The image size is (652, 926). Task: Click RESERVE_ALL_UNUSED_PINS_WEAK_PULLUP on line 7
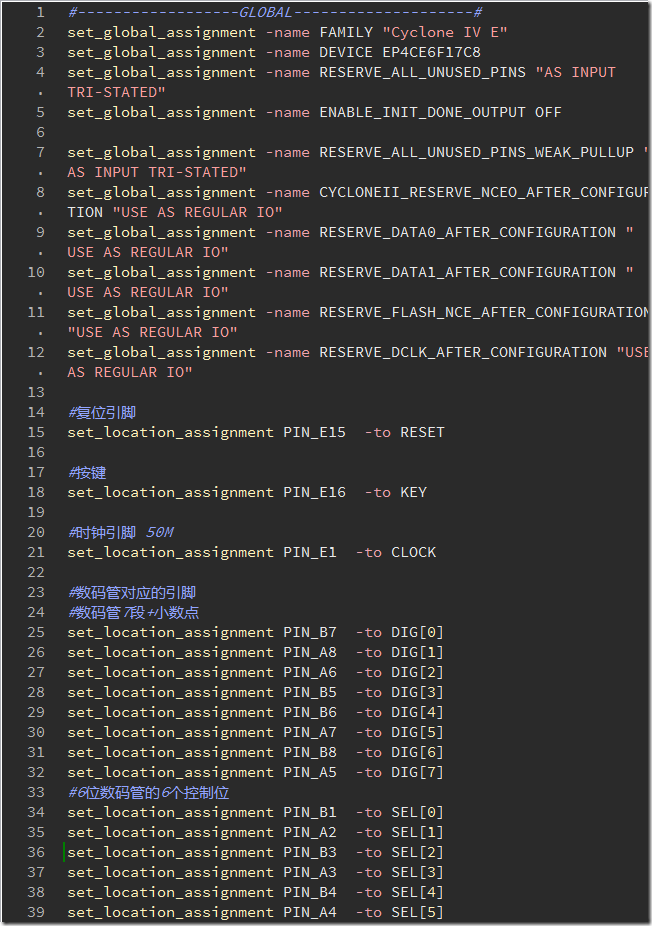477,152
